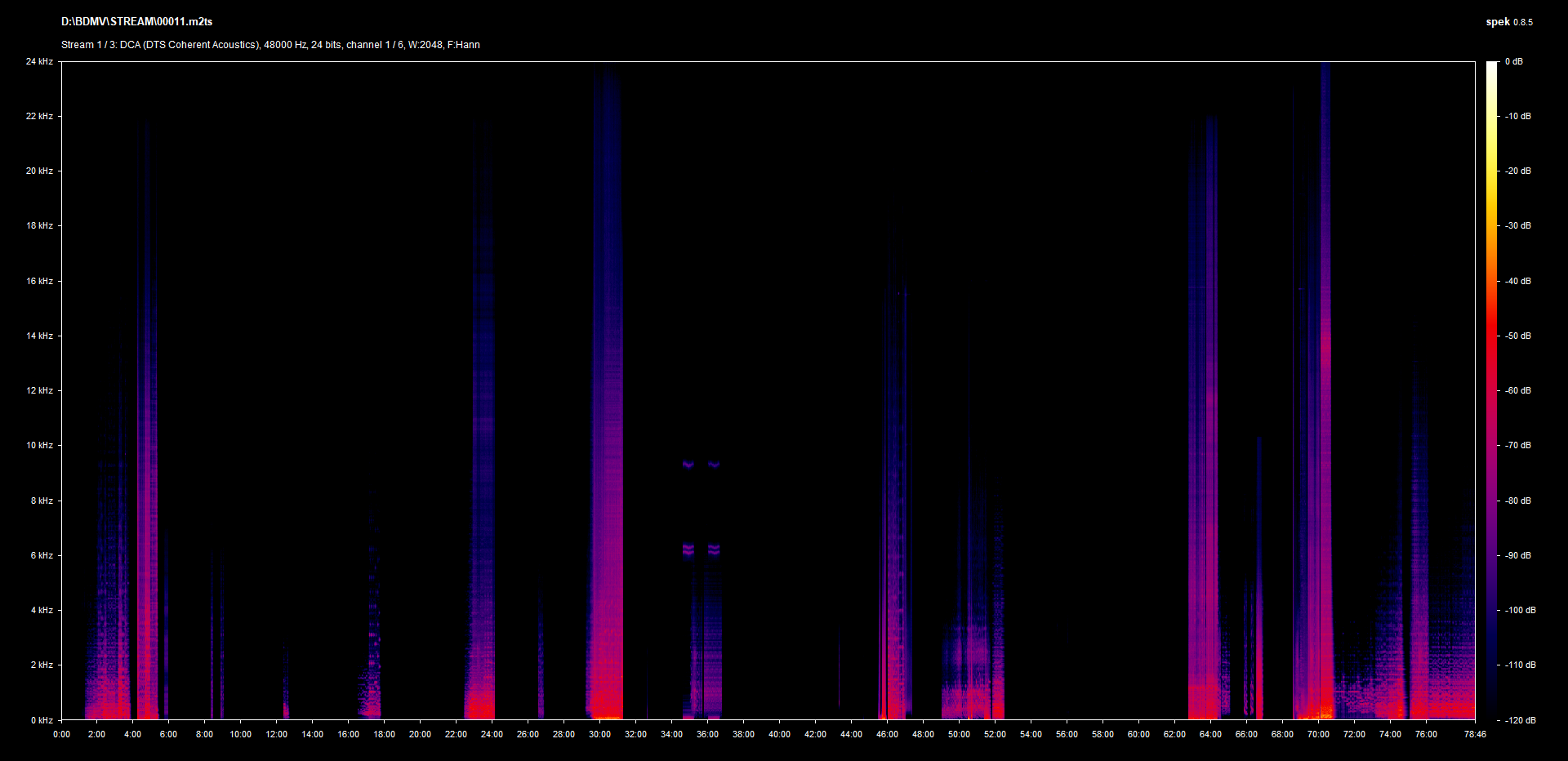Click the DCA stream info line
1568x761 pixels.
[270, 45]
